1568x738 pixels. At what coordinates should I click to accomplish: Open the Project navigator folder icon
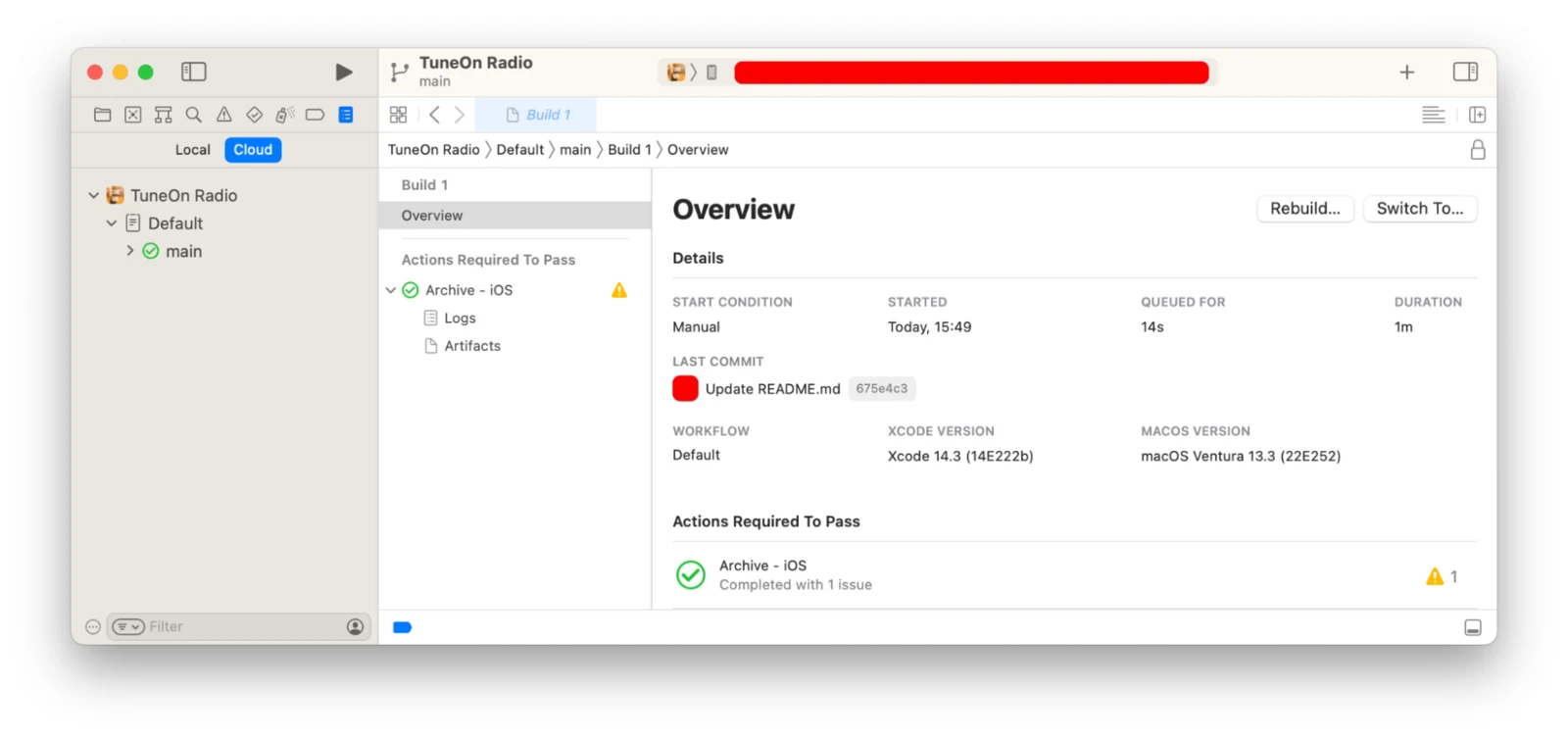point(102,115)
